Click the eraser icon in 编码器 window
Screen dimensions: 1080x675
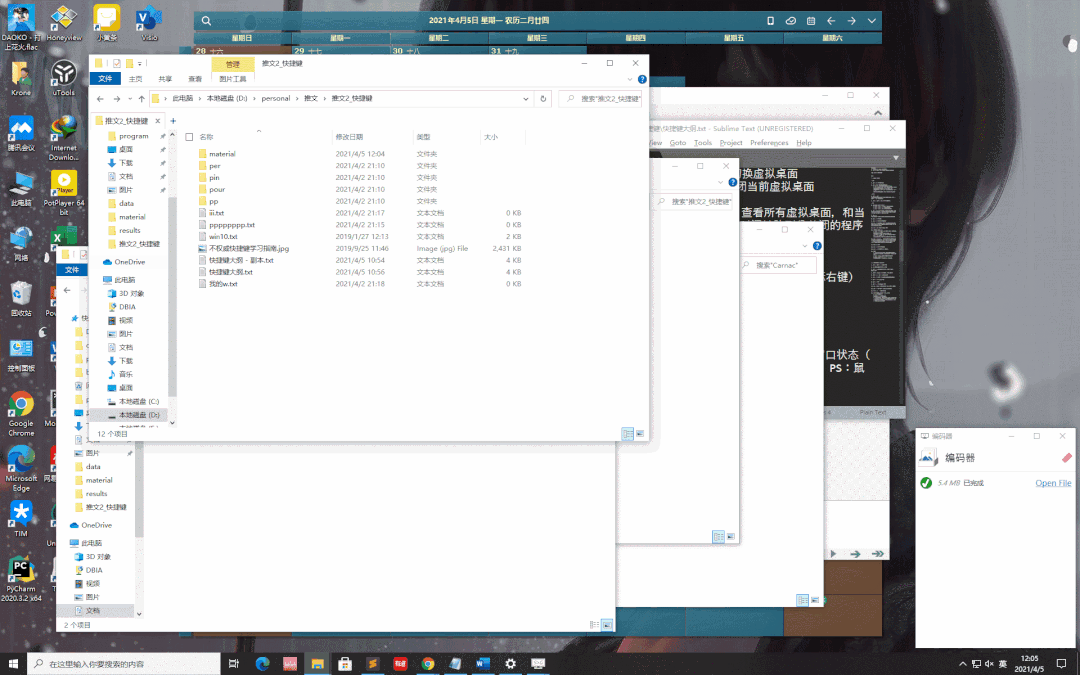pyautogui.click(x=1066, y=457)
